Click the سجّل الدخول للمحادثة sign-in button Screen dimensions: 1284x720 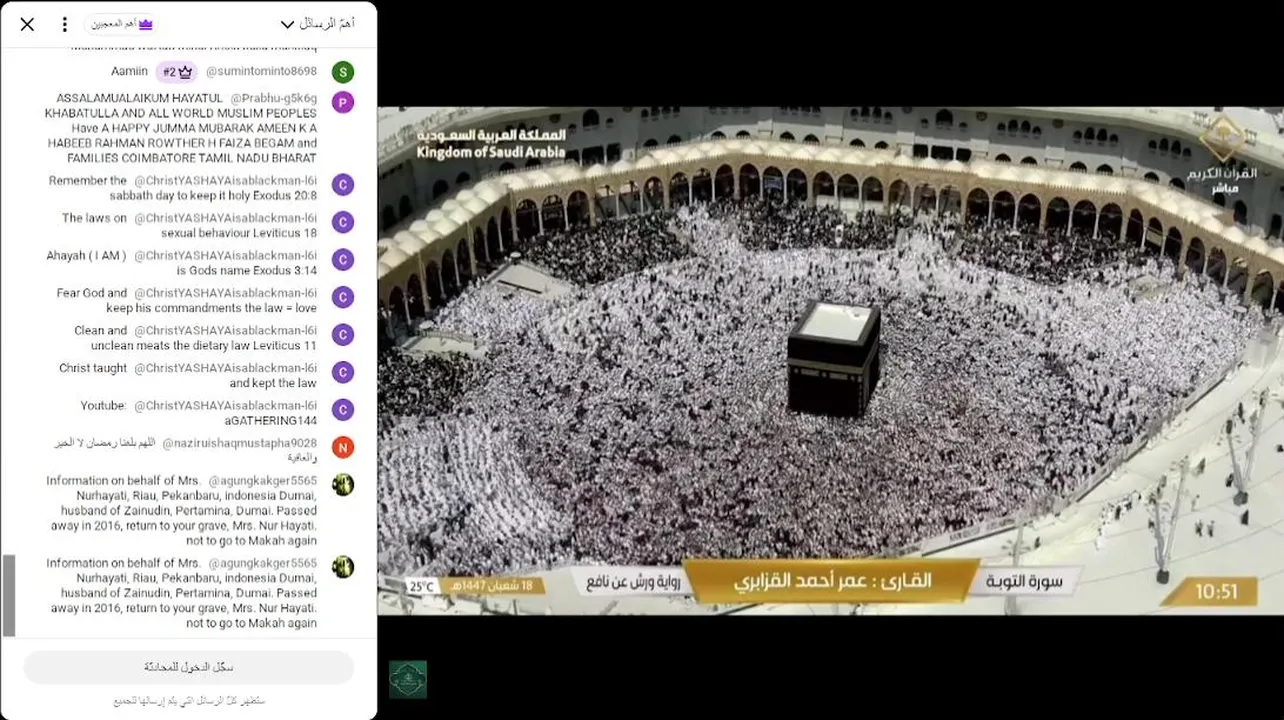(189, 667)
